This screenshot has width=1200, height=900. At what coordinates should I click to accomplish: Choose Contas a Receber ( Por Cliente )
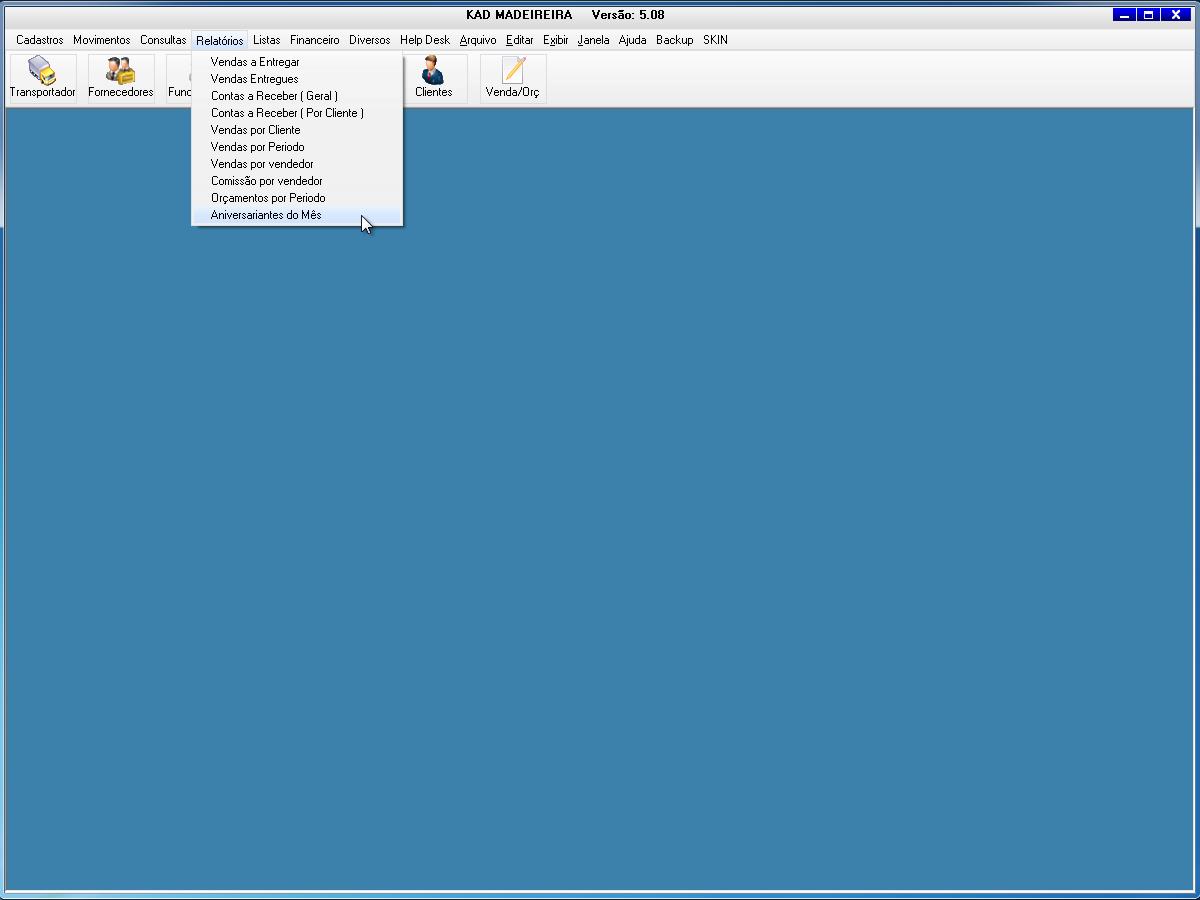click(x=297, y=113)
